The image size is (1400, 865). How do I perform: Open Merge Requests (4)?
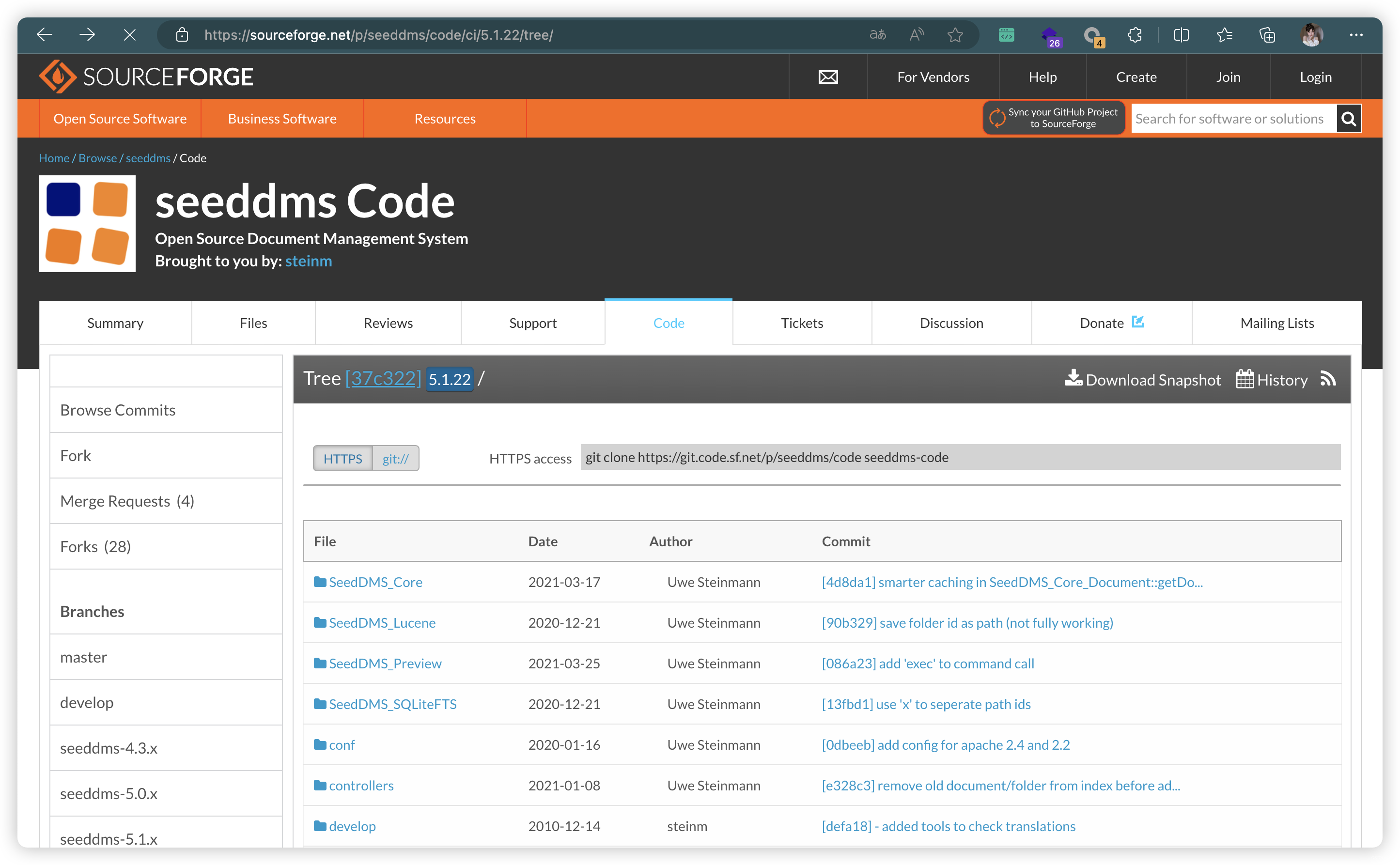coord(166,501)
